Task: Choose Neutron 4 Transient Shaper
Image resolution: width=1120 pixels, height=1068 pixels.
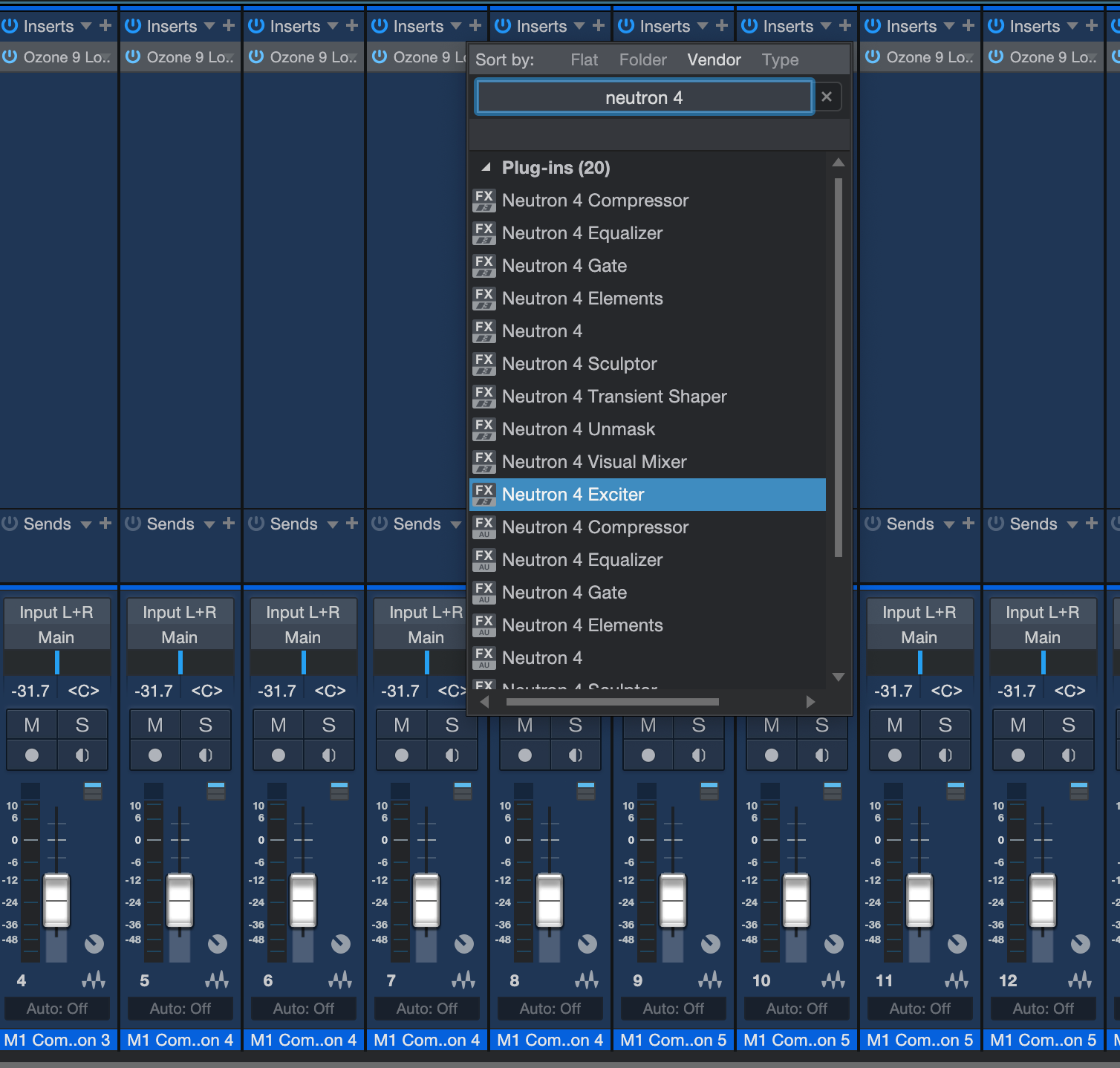Action: click(x=648, y=397)
